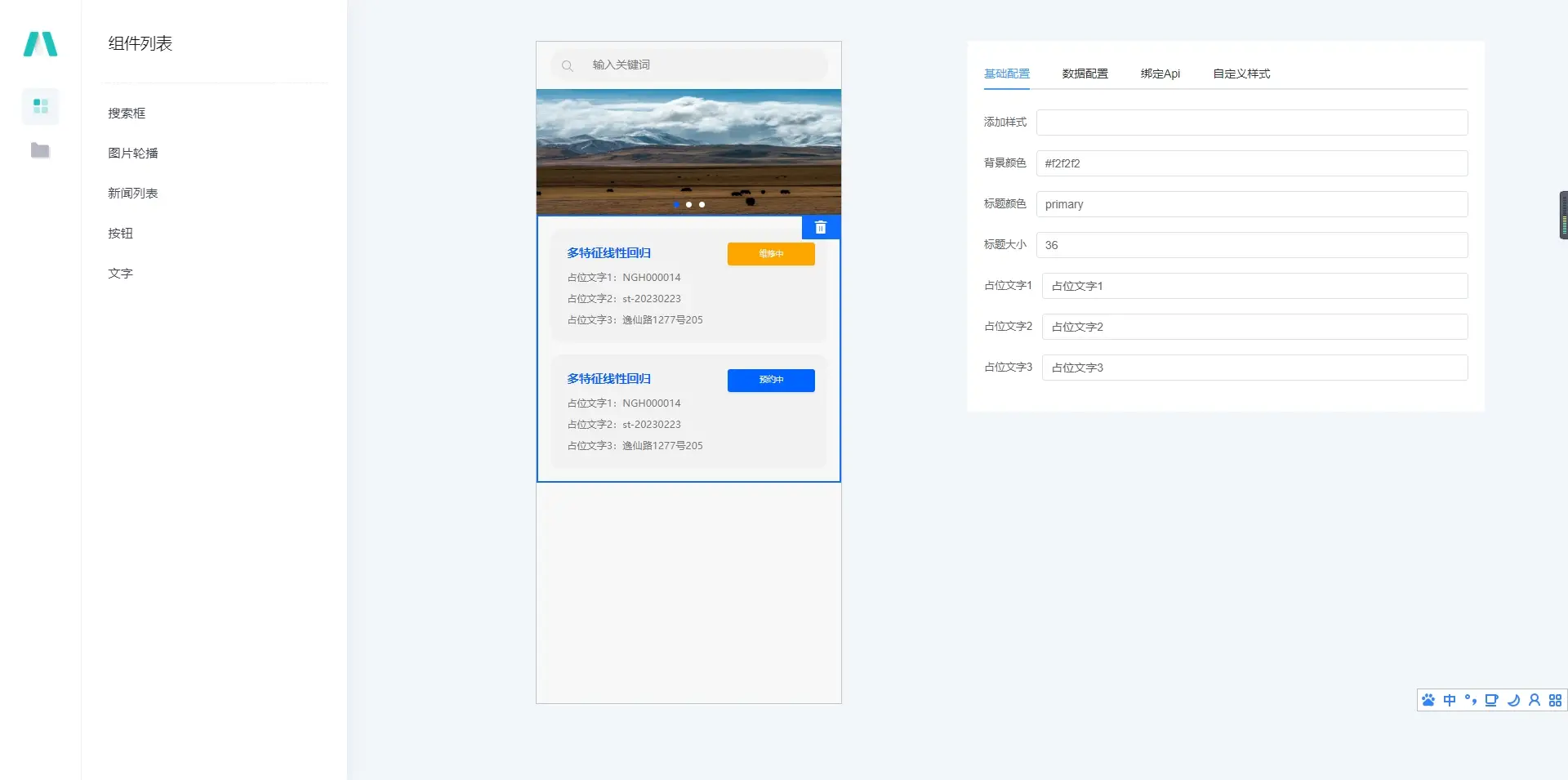Click 占位文字1: NGH000014 in the second card

pos(624,403)
